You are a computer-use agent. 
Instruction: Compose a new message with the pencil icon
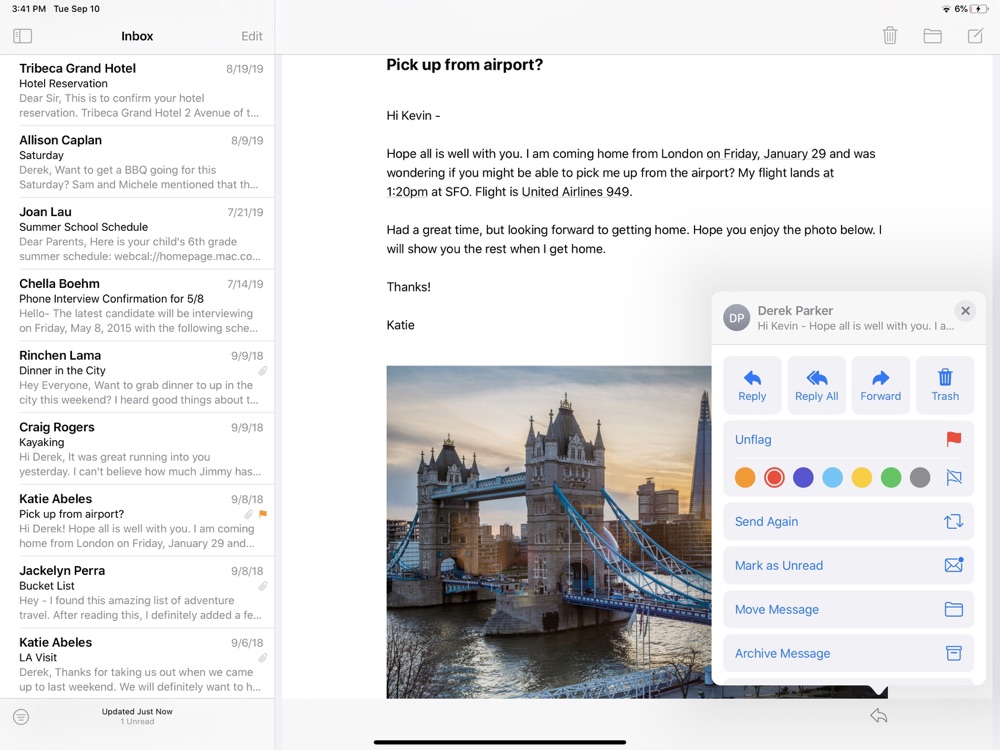click(975, 35)
